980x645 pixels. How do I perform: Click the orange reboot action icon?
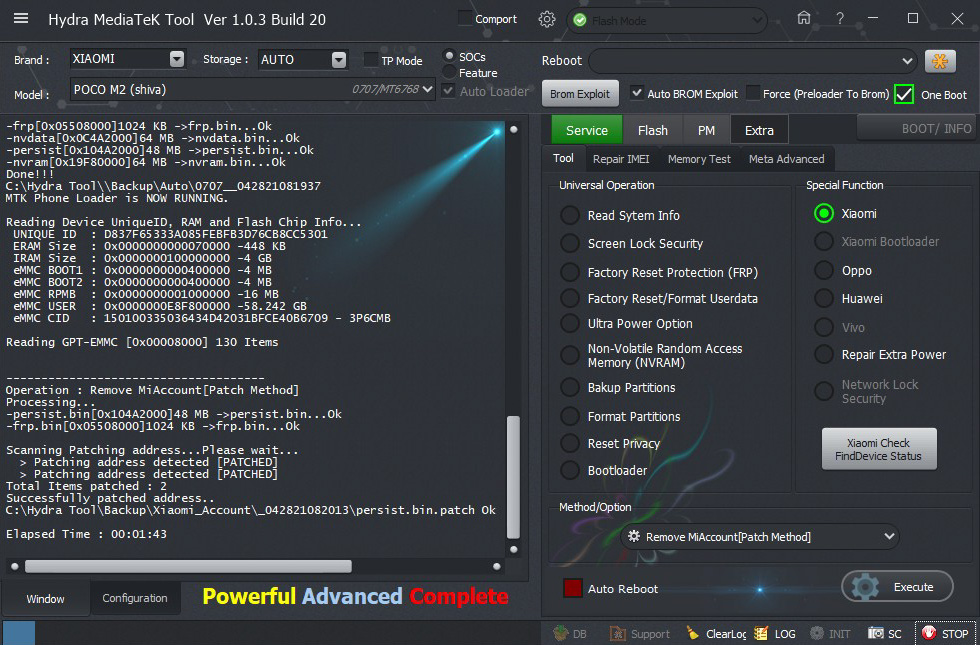click(x=940, y=61)
